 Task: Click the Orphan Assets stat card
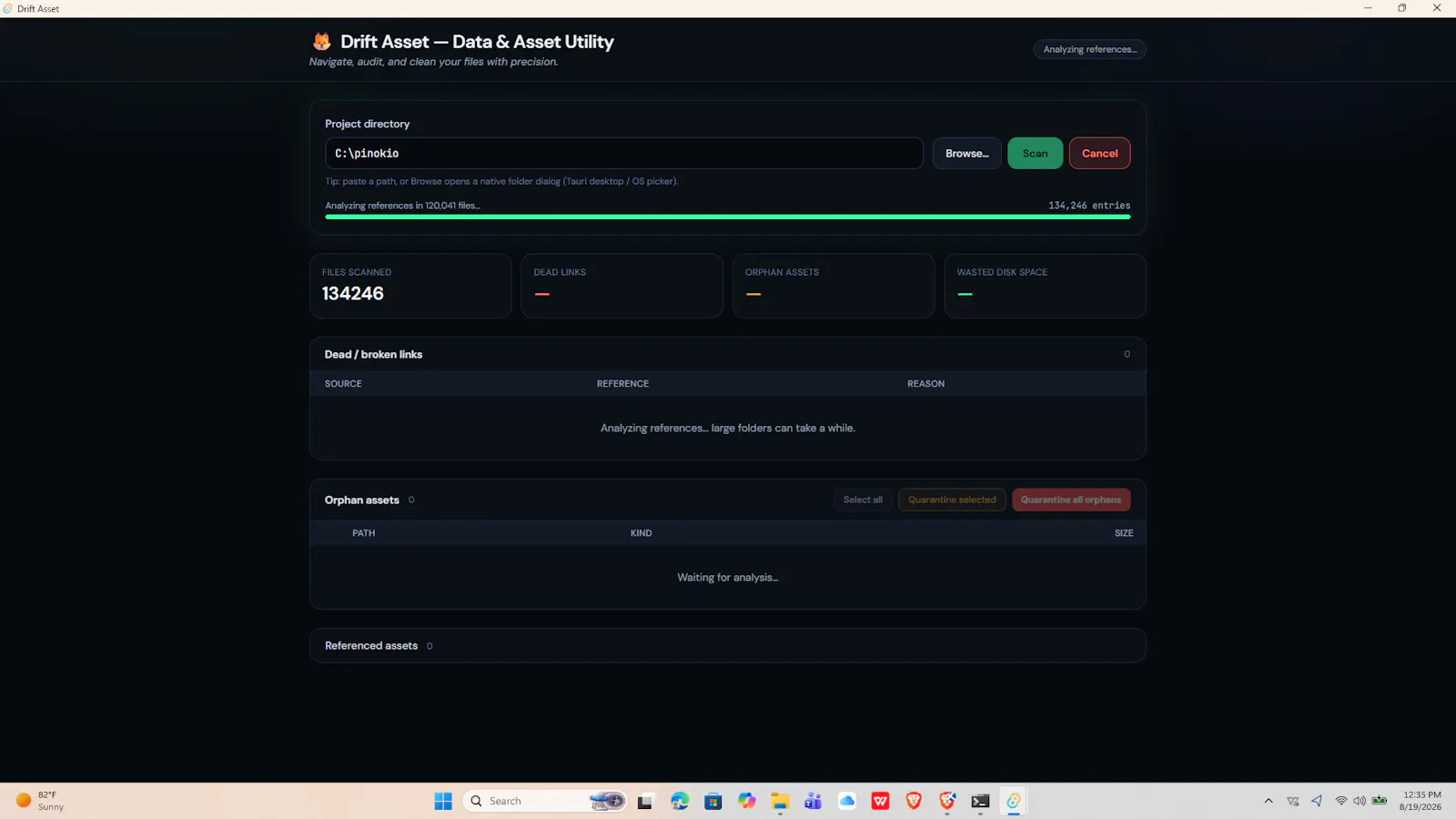click(834, 286)
